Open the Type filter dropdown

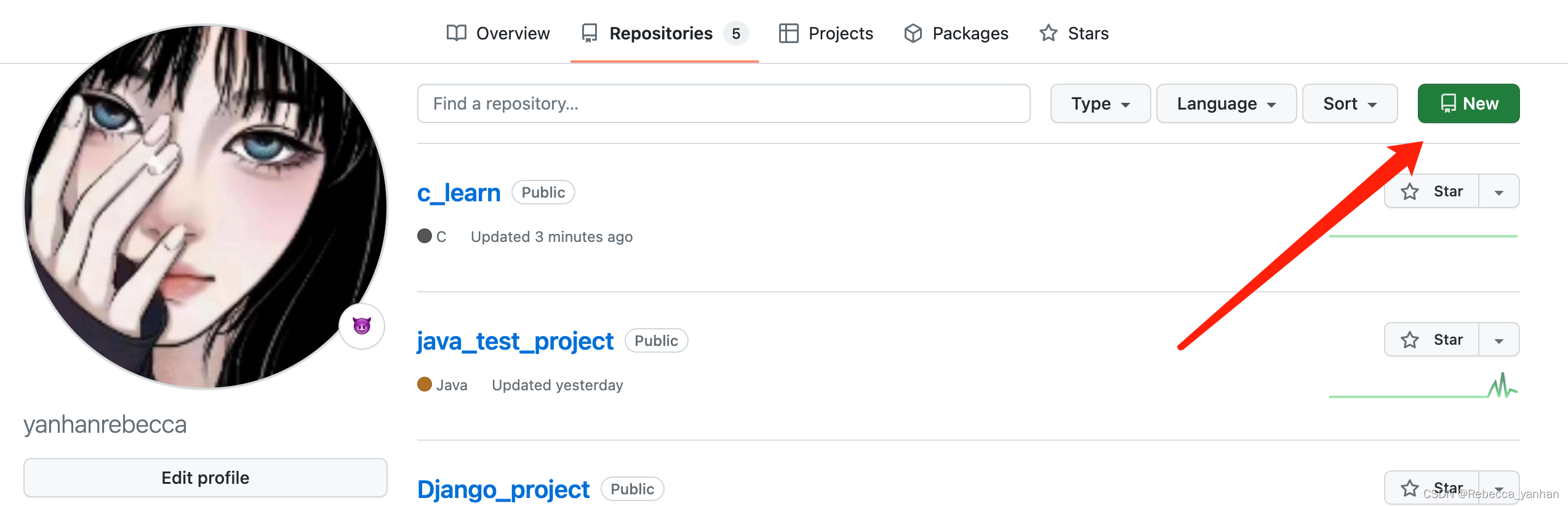1100,103
